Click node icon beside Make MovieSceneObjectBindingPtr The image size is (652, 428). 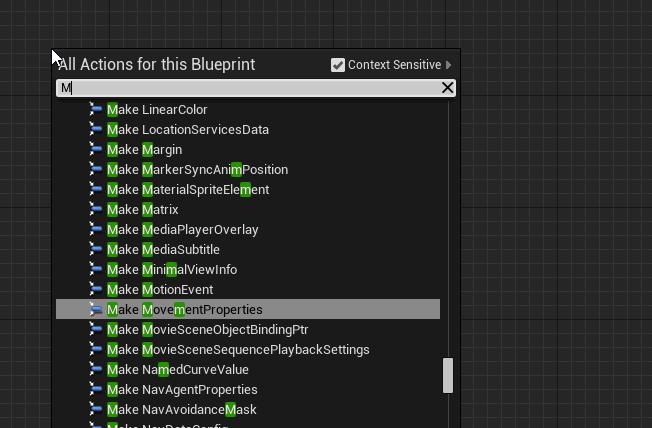tap(96, 329)
